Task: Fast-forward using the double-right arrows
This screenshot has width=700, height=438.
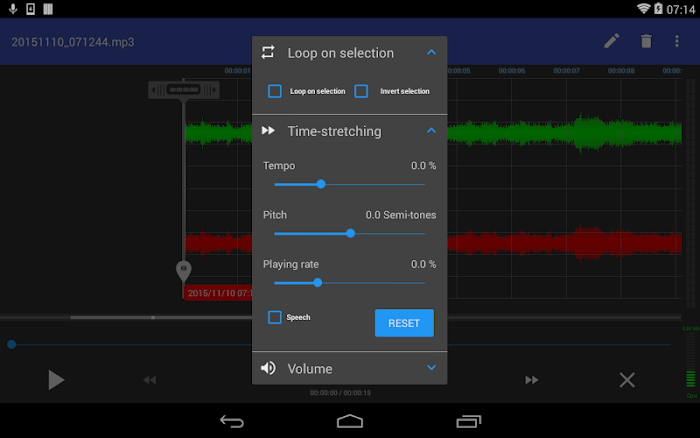Action: pos(531,380)
